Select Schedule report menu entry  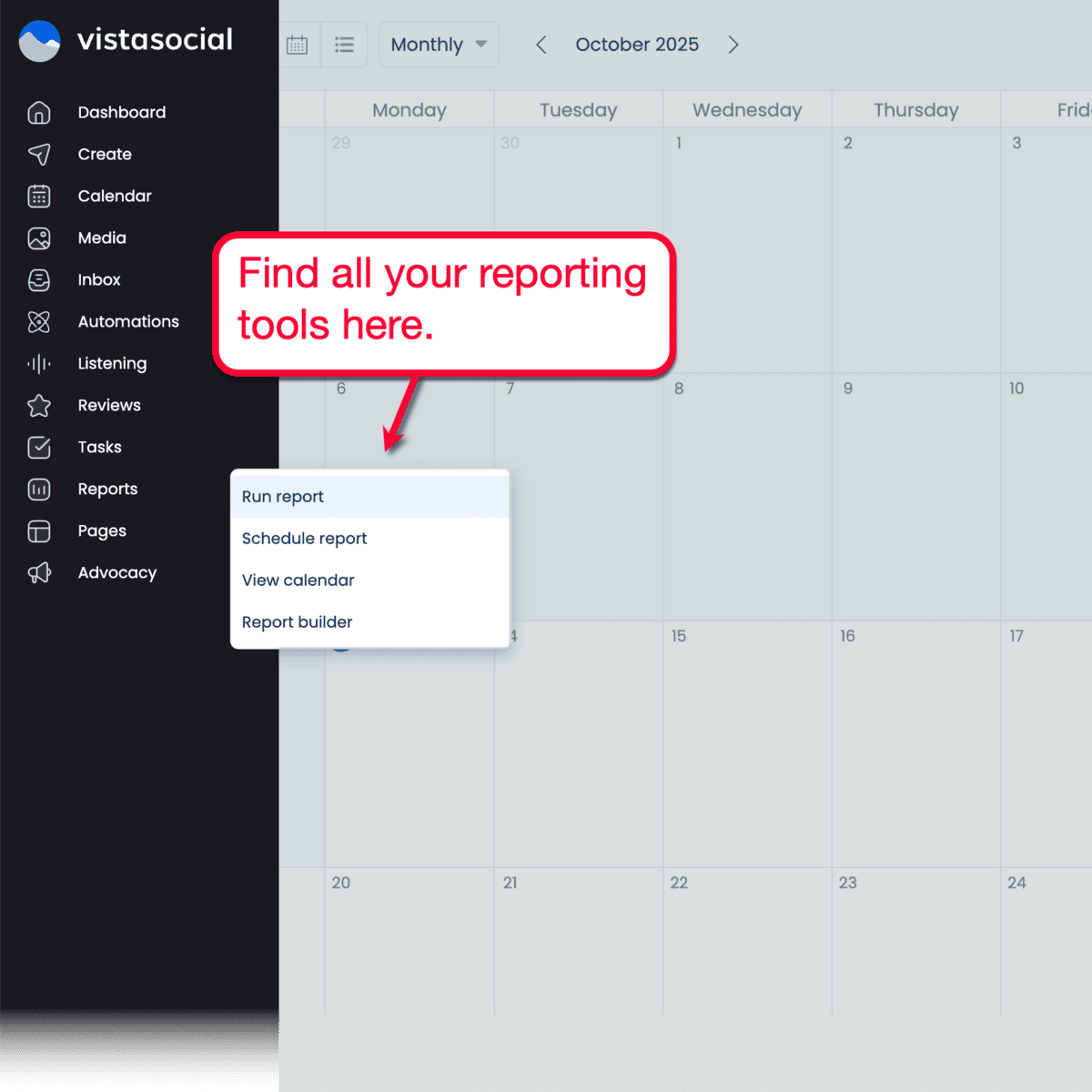[304, 538]
